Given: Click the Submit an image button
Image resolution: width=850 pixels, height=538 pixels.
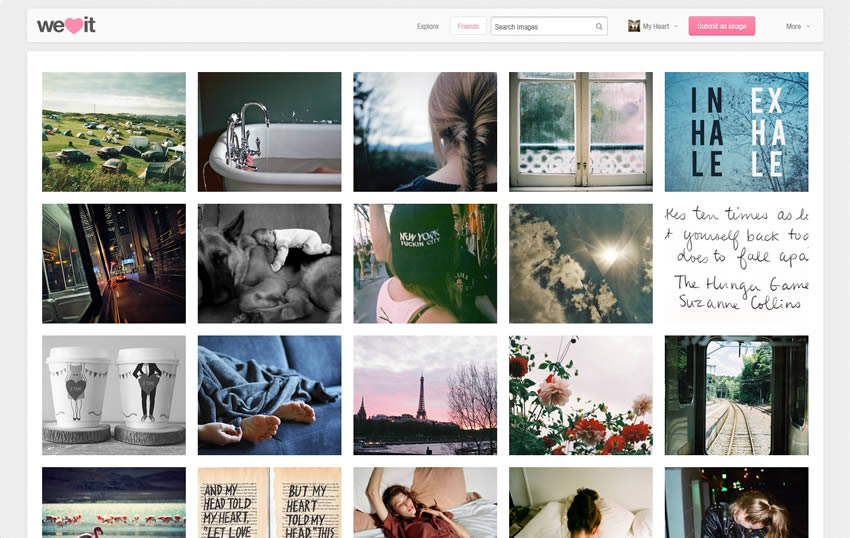Looking at the screenshot, I should [x=722, y=26].
